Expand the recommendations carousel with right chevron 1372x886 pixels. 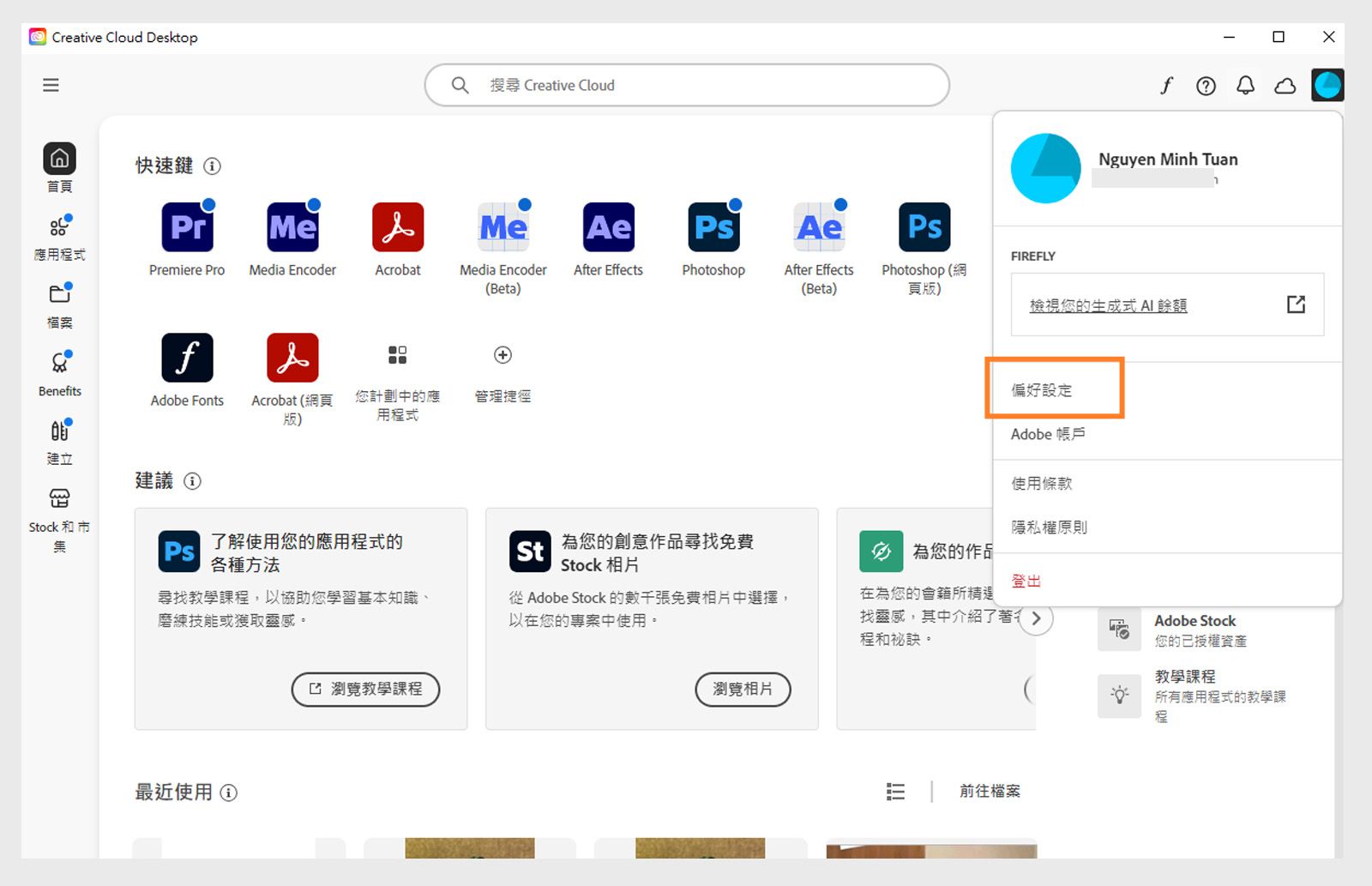1036,618
